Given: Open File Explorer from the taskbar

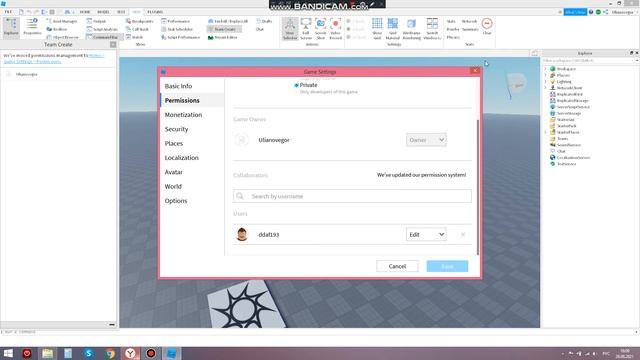Looking at the screenshot, I should pyautogui.click(x=47, y=353).
